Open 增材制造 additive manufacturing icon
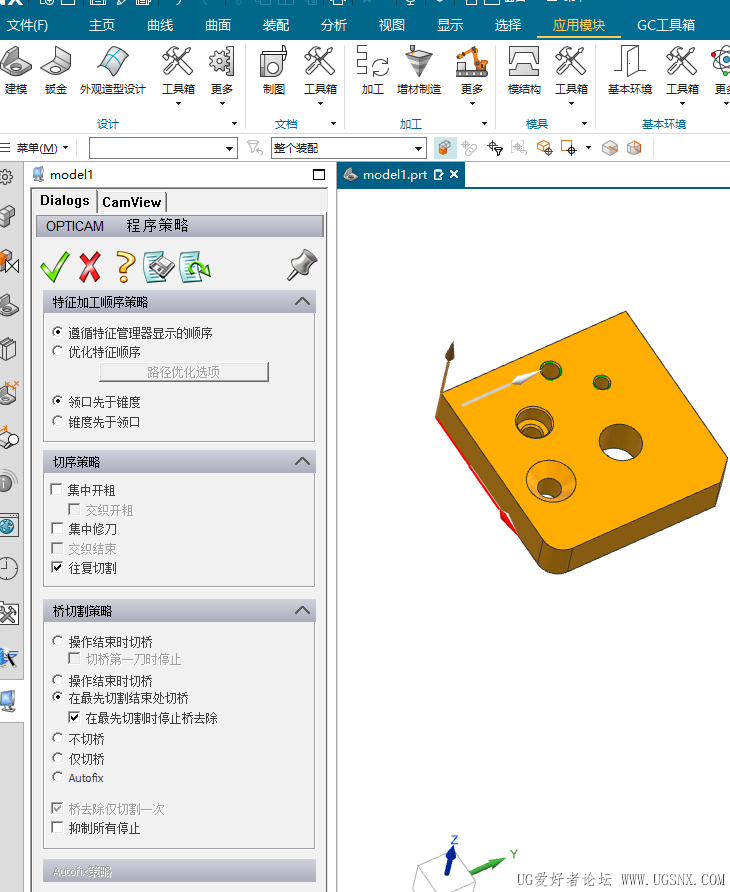The width and height of the screenshot is (730, 892). 419,71
